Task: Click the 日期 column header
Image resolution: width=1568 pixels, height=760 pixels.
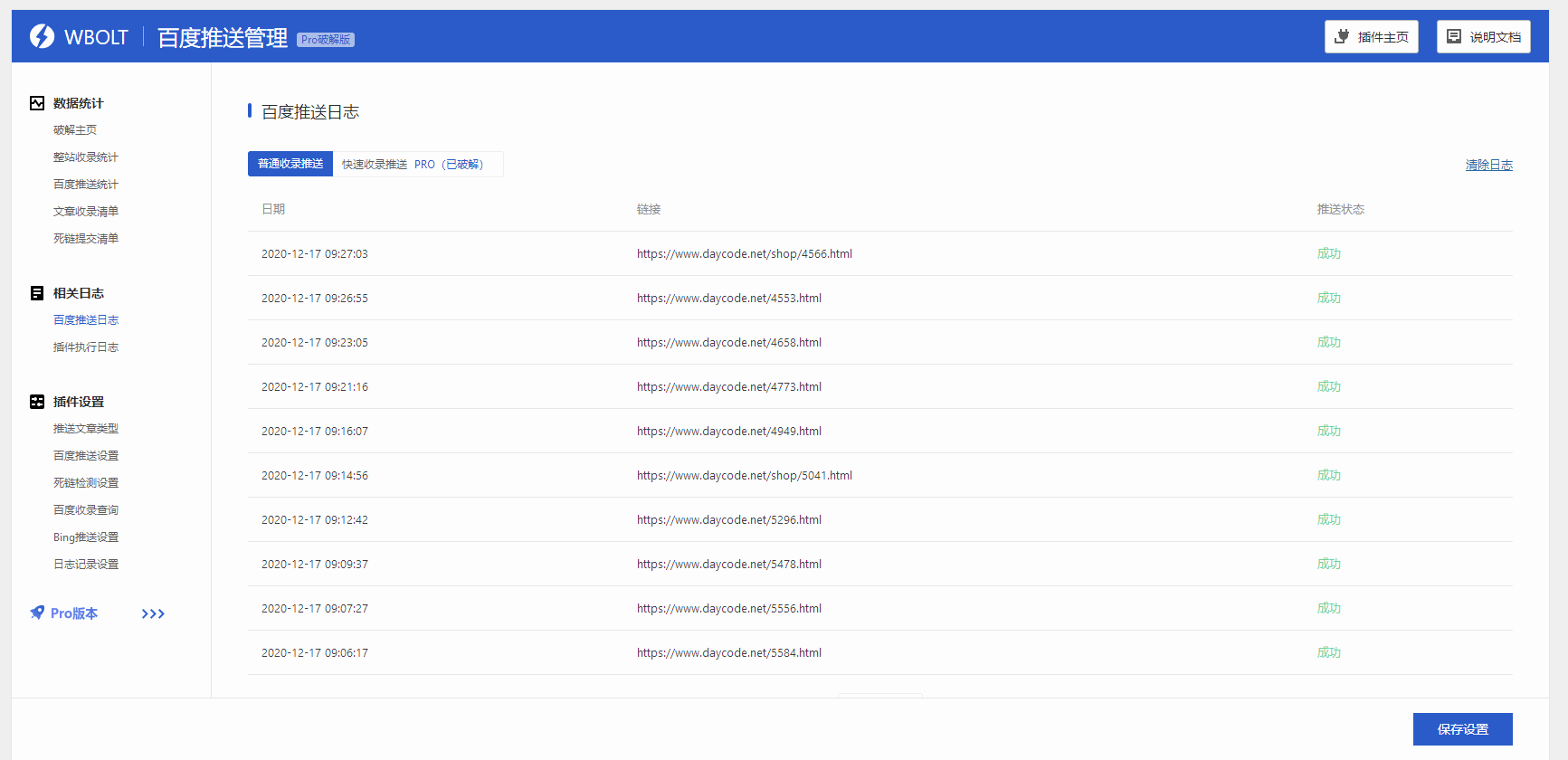Action: [273, 209]
